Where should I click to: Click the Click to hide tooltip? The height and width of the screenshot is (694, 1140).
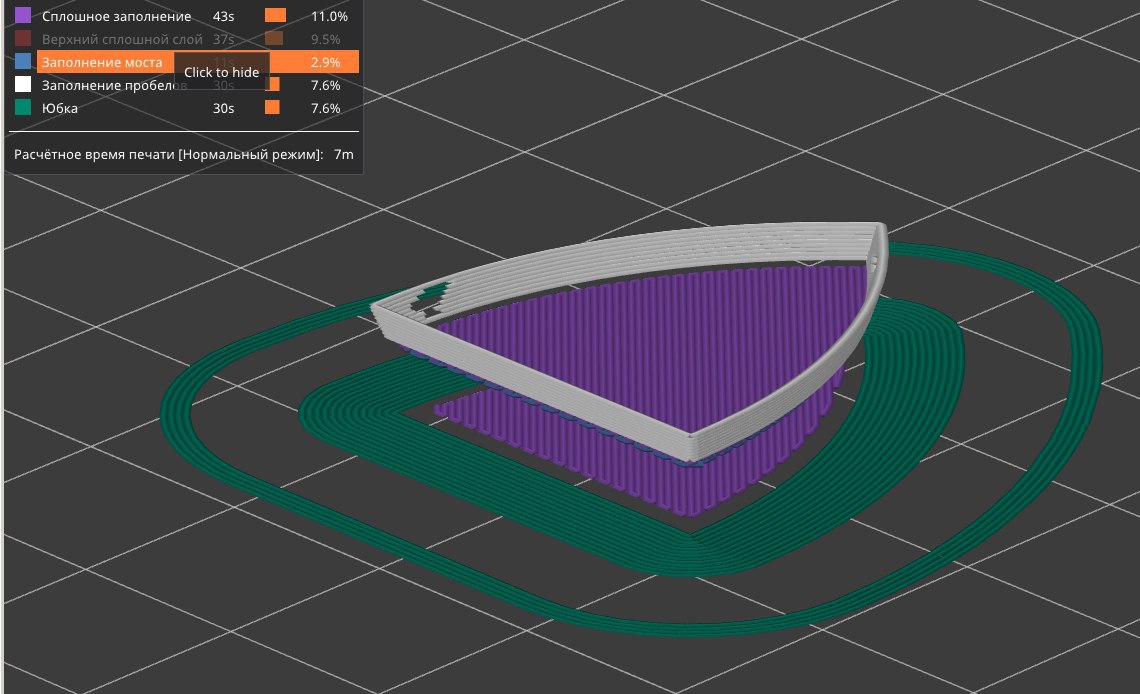tap(222, 72)
